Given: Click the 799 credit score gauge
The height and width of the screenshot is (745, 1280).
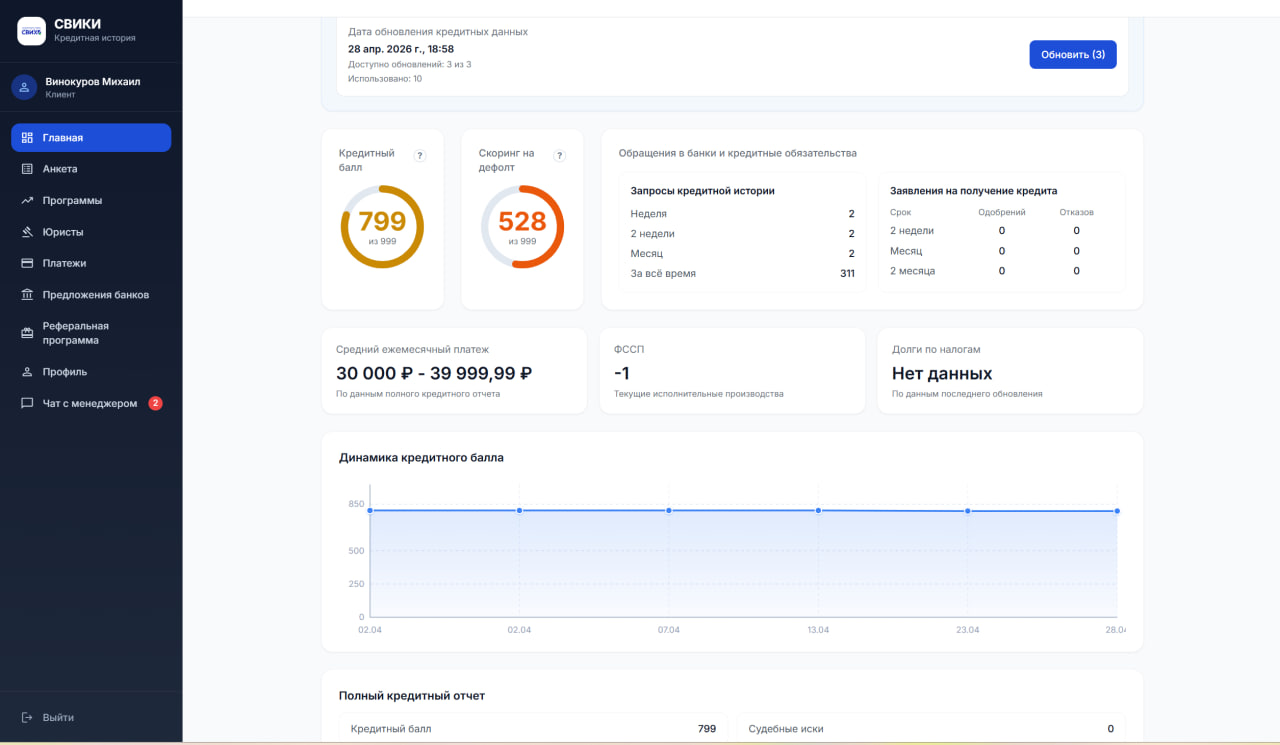Looking at the screenshot, I should click(382, 227).
